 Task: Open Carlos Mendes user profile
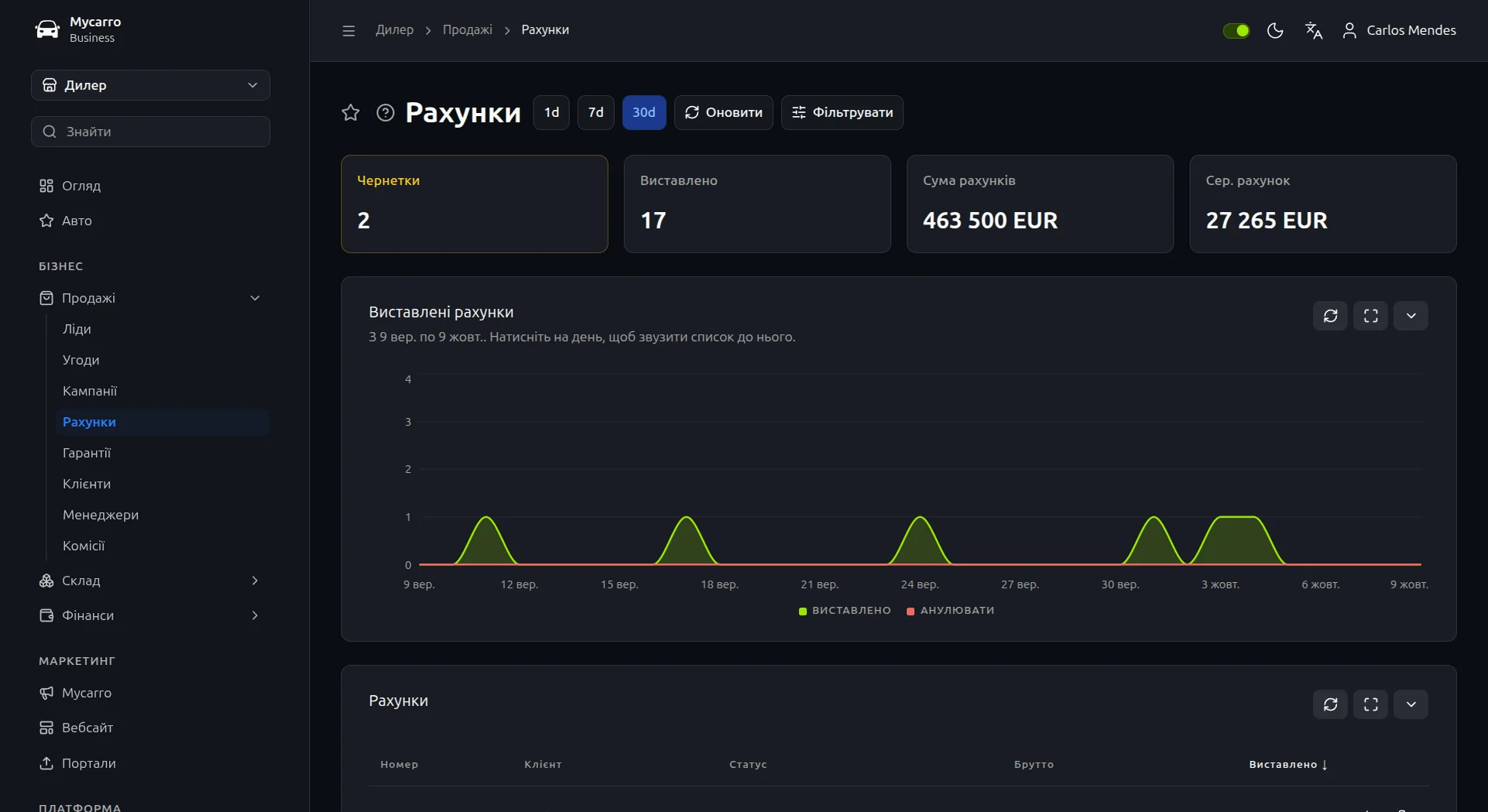click(x=1399, y=30)
